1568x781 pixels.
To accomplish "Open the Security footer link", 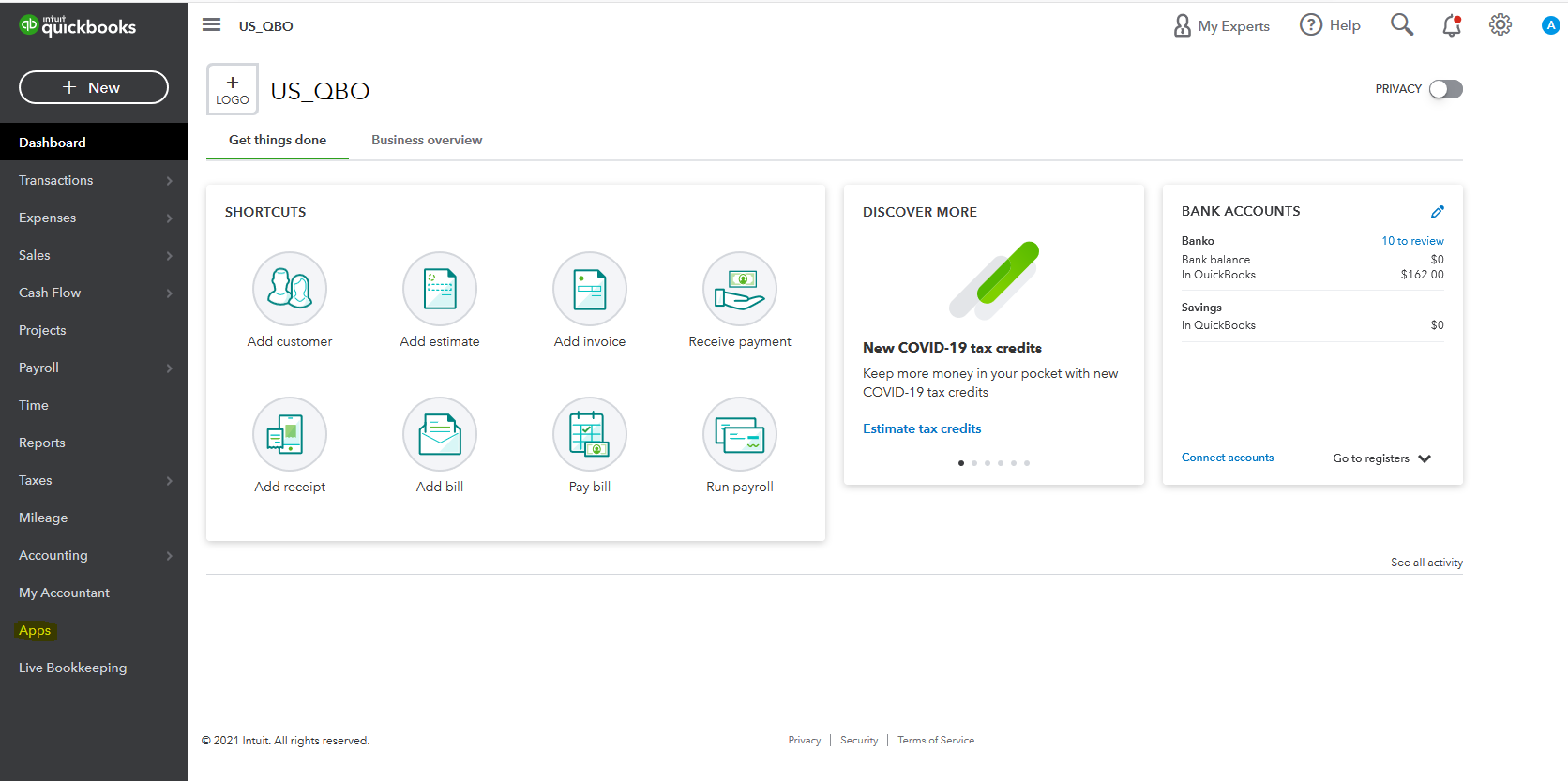I will click(x=859, y=741).
